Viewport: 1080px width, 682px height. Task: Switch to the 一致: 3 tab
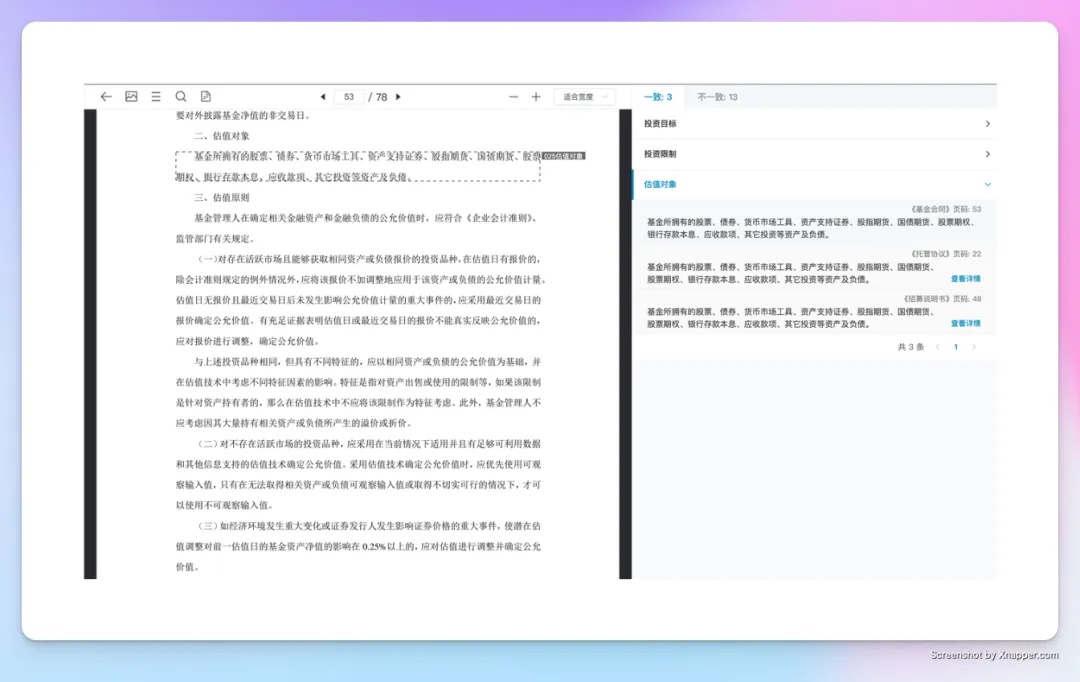click(x=658, y=97)
